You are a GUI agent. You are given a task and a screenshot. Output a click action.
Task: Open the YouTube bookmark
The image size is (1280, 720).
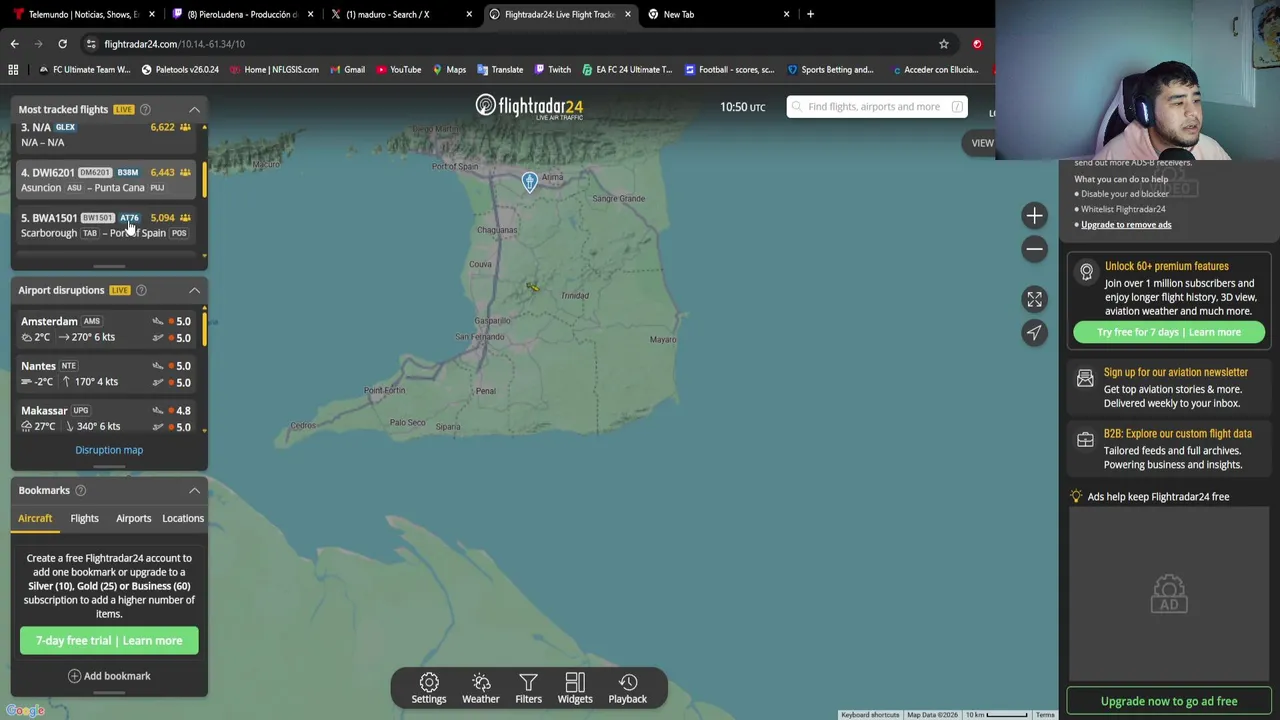pos(397,70)
